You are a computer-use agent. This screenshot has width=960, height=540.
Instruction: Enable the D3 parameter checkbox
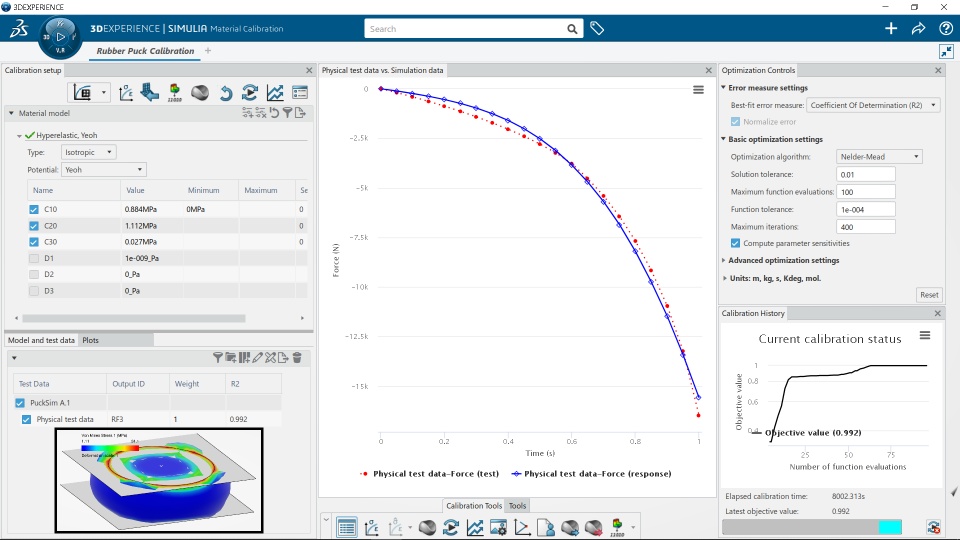click(34, 291)
